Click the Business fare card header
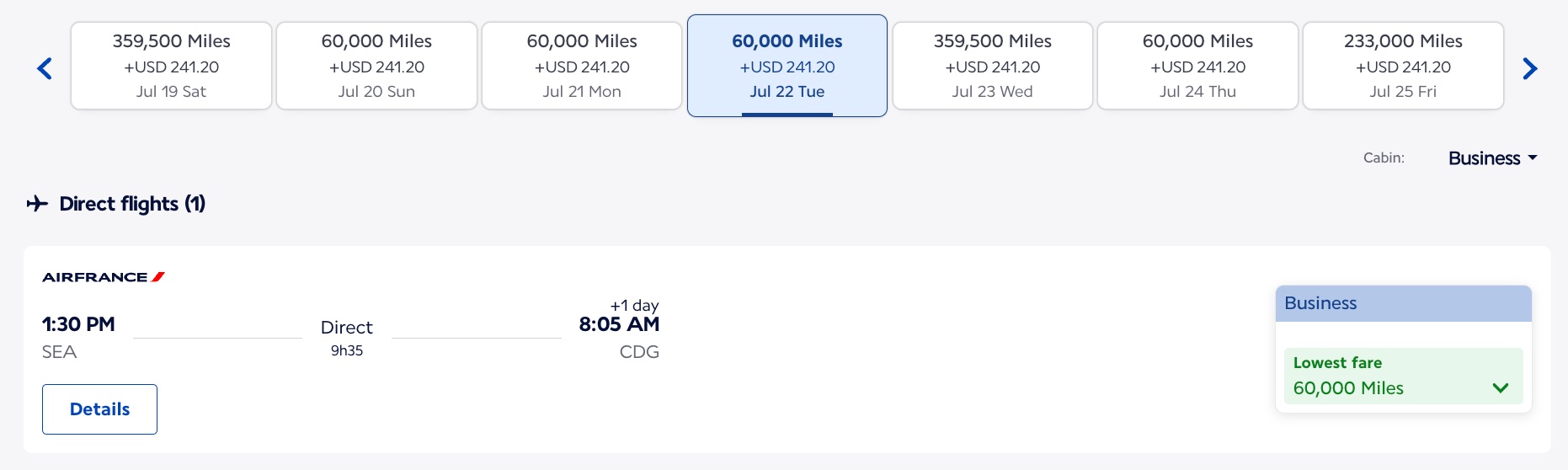The image size is (1568, 470). pos(1403,303)
